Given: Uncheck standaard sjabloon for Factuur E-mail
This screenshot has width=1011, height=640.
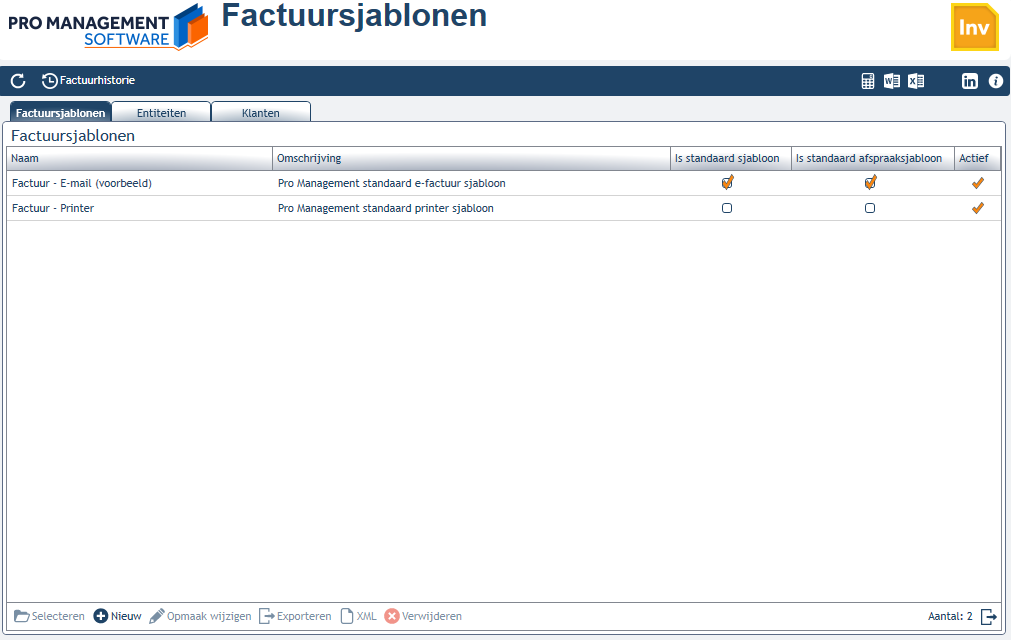Looking at the screenshot, I should coord(727,183).
